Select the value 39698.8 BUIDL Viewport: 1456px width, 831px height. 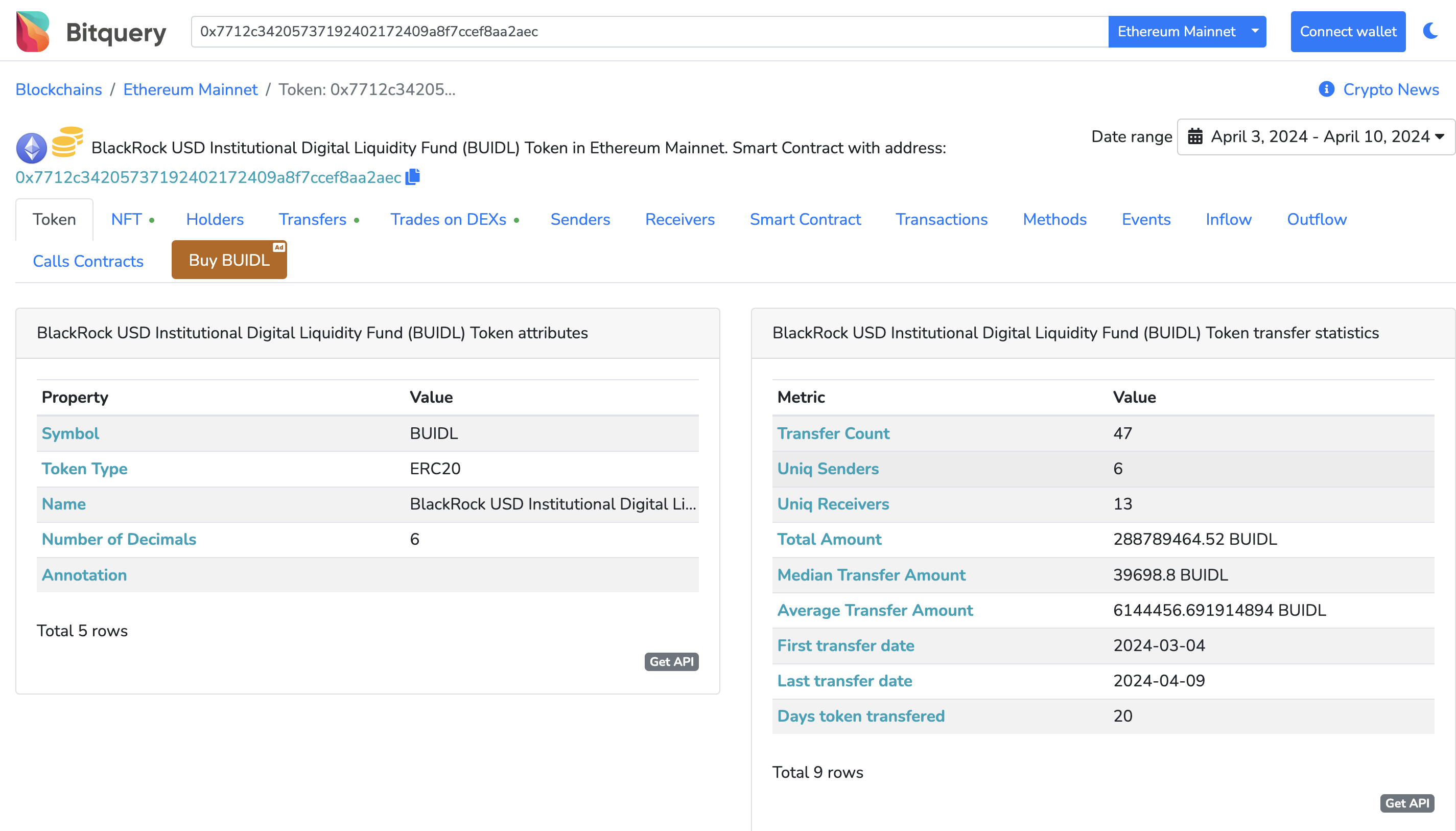[x=1170, y=575]
